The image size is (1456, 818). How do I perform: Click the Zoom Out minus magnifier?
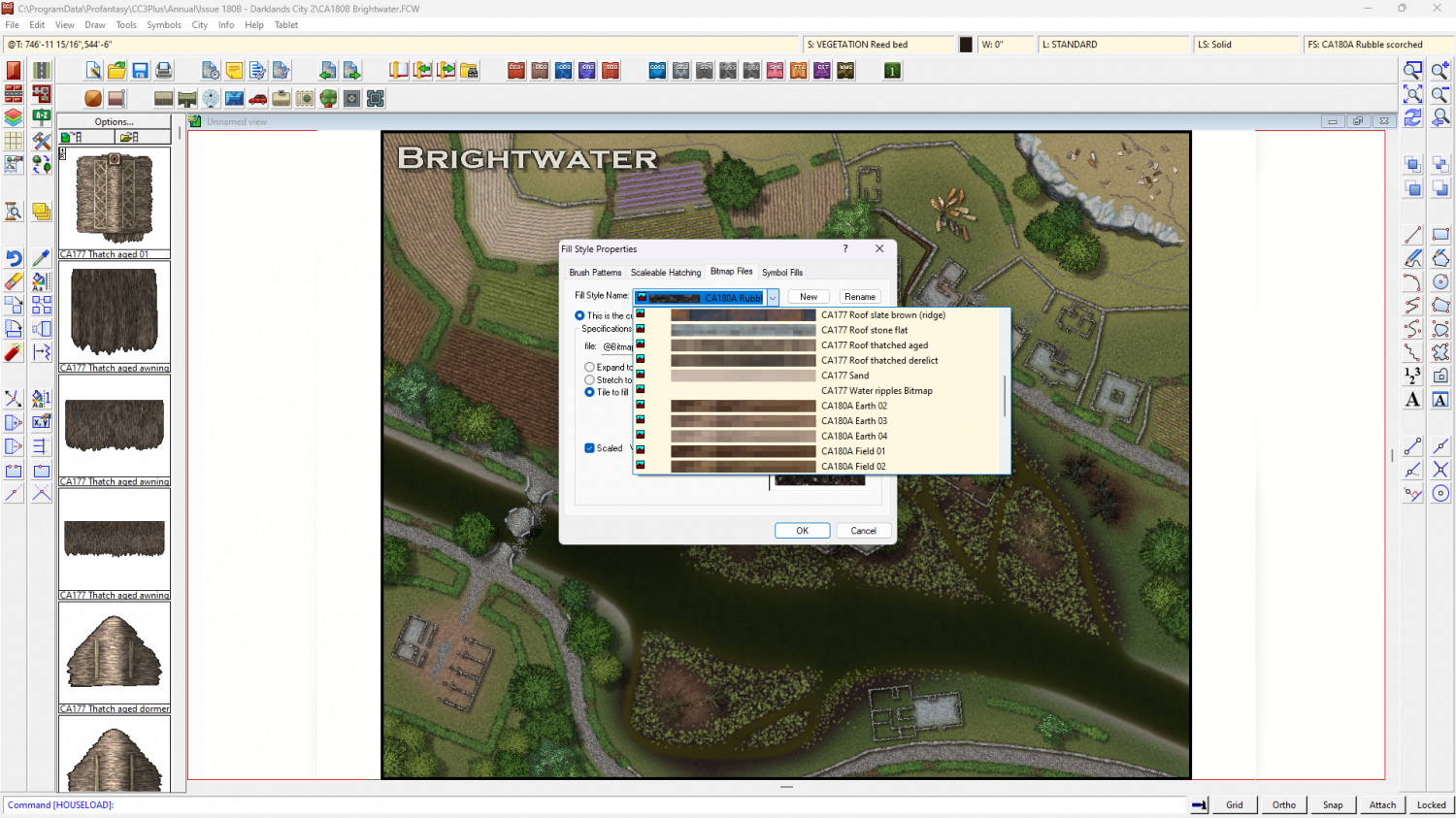[x=1440, y=94]
